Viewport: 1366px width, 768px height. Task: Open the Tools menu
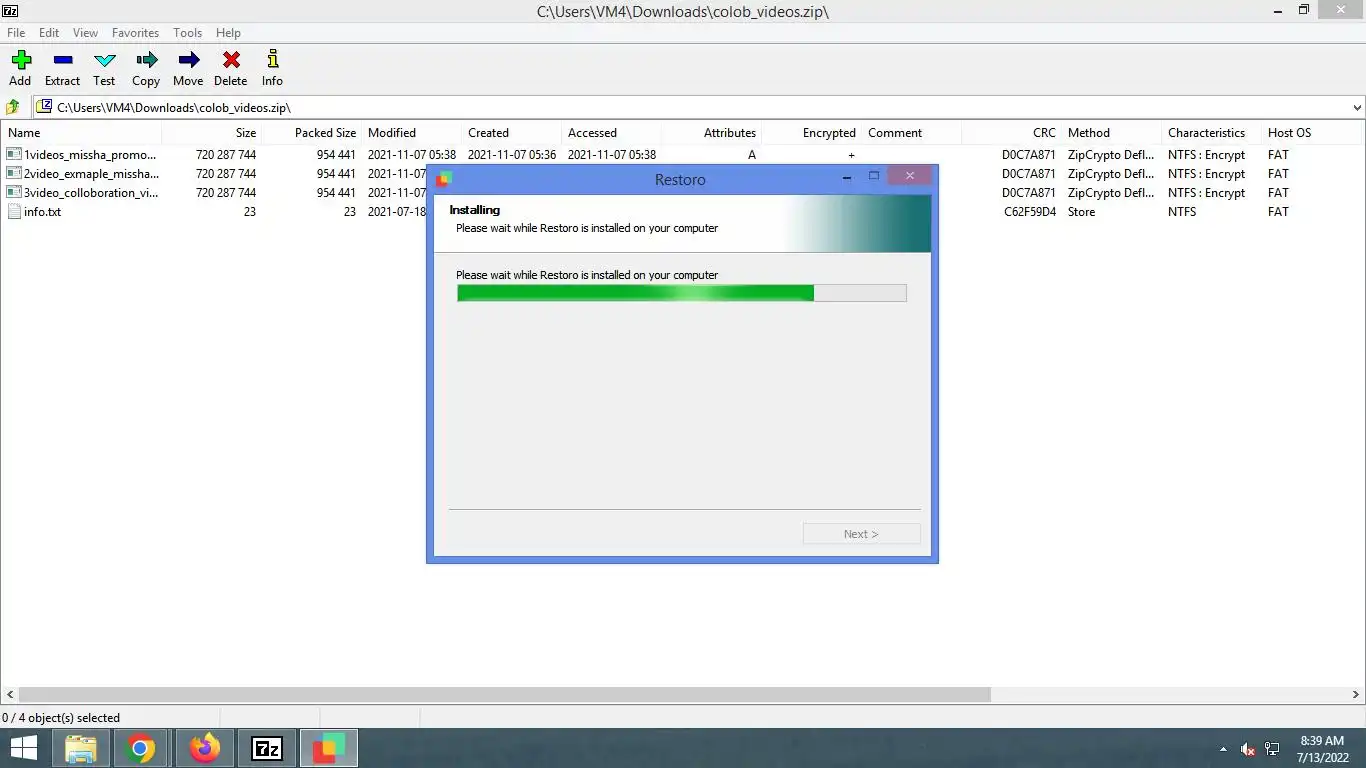[x=187, y=33]
